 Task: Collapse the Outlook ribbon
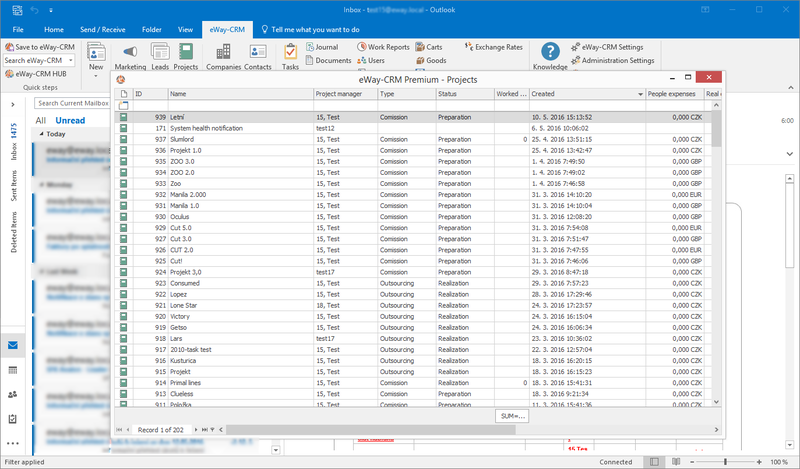pyautogui.click(x=791, y=87)
